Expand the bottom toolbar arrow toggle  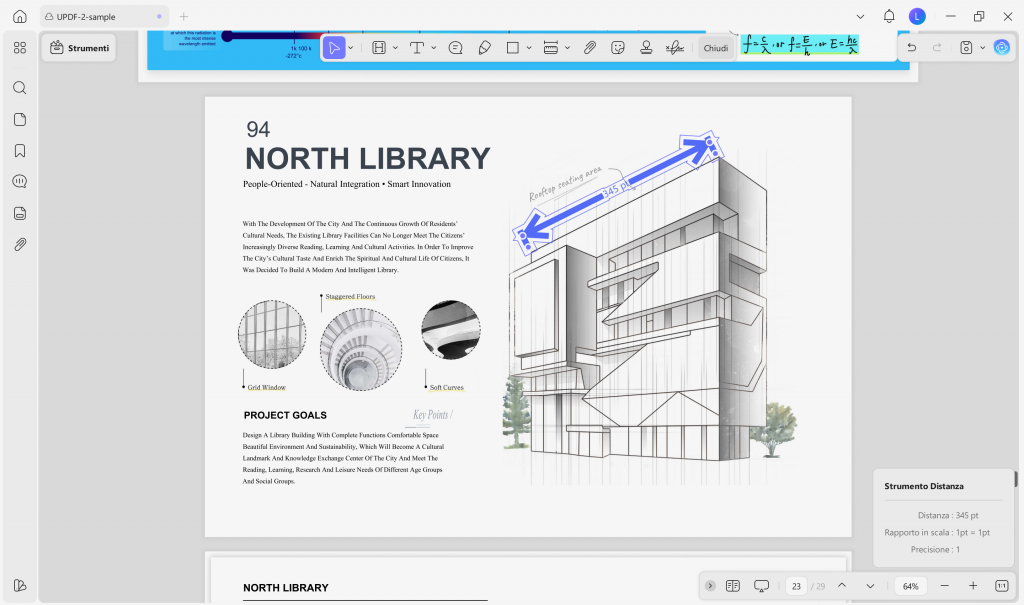(x=710, y=586)
